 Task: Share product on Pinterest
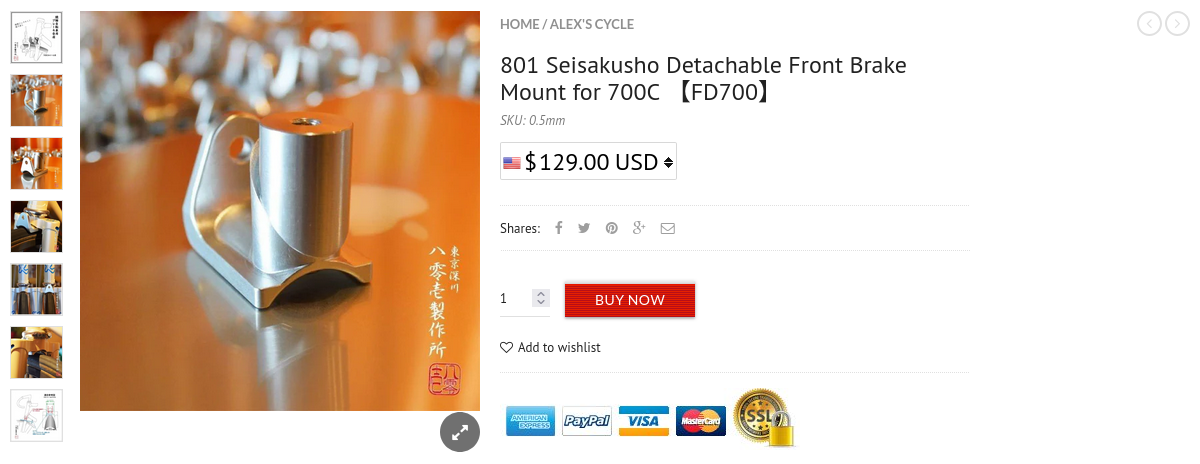[x=611, y=228]
